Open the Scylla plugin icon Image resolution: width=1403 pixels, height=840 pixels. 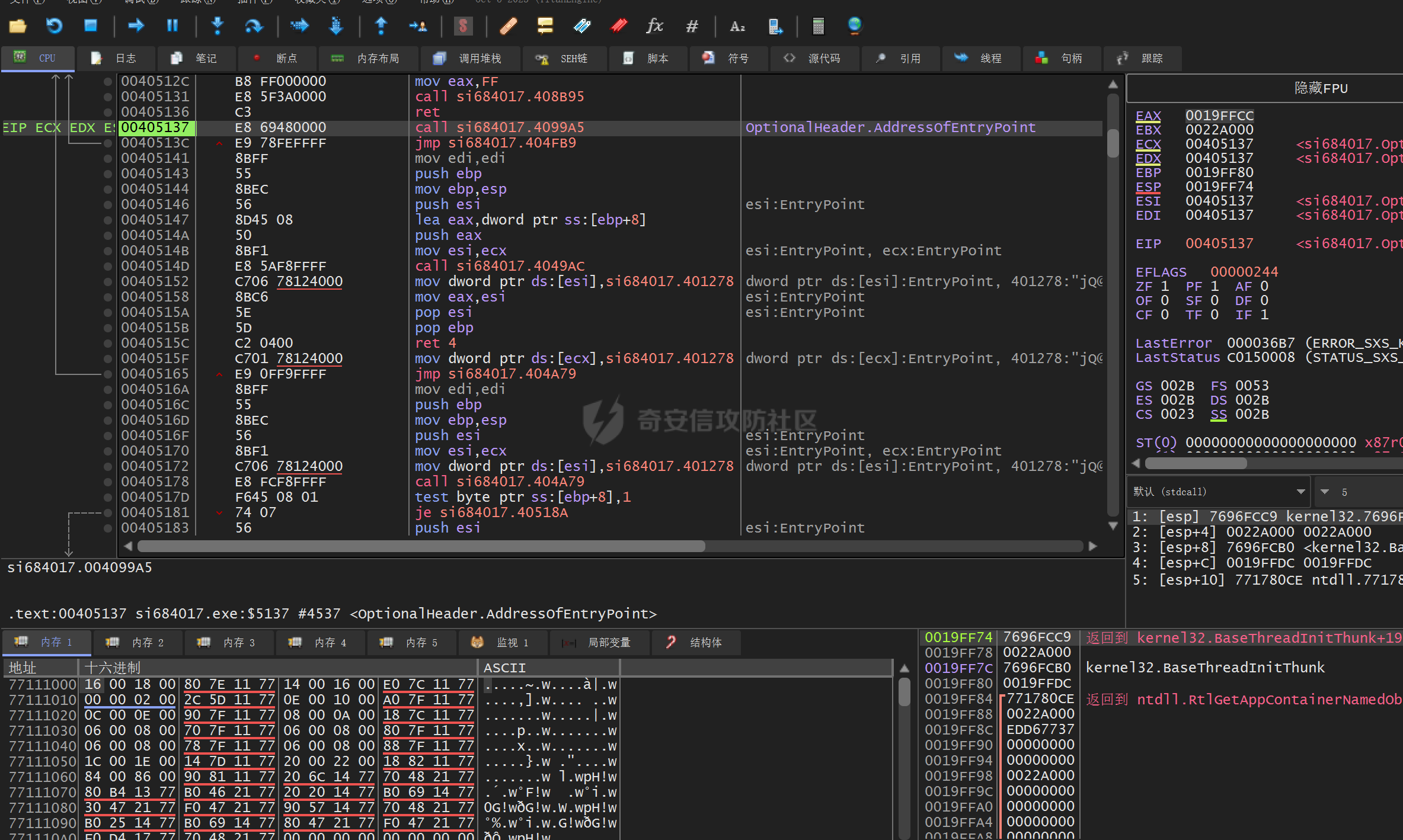coord(463,26)
